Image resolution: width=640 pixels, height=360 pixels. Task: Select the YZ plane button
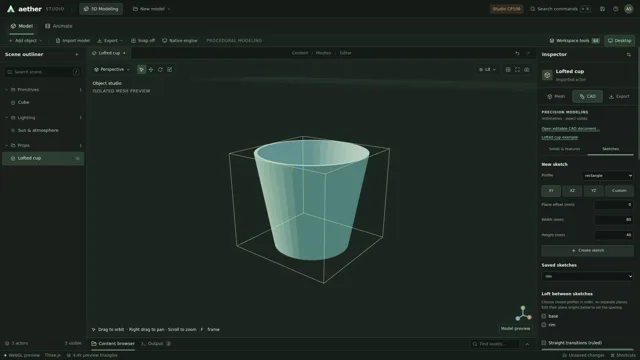click(x=593, y=191)
